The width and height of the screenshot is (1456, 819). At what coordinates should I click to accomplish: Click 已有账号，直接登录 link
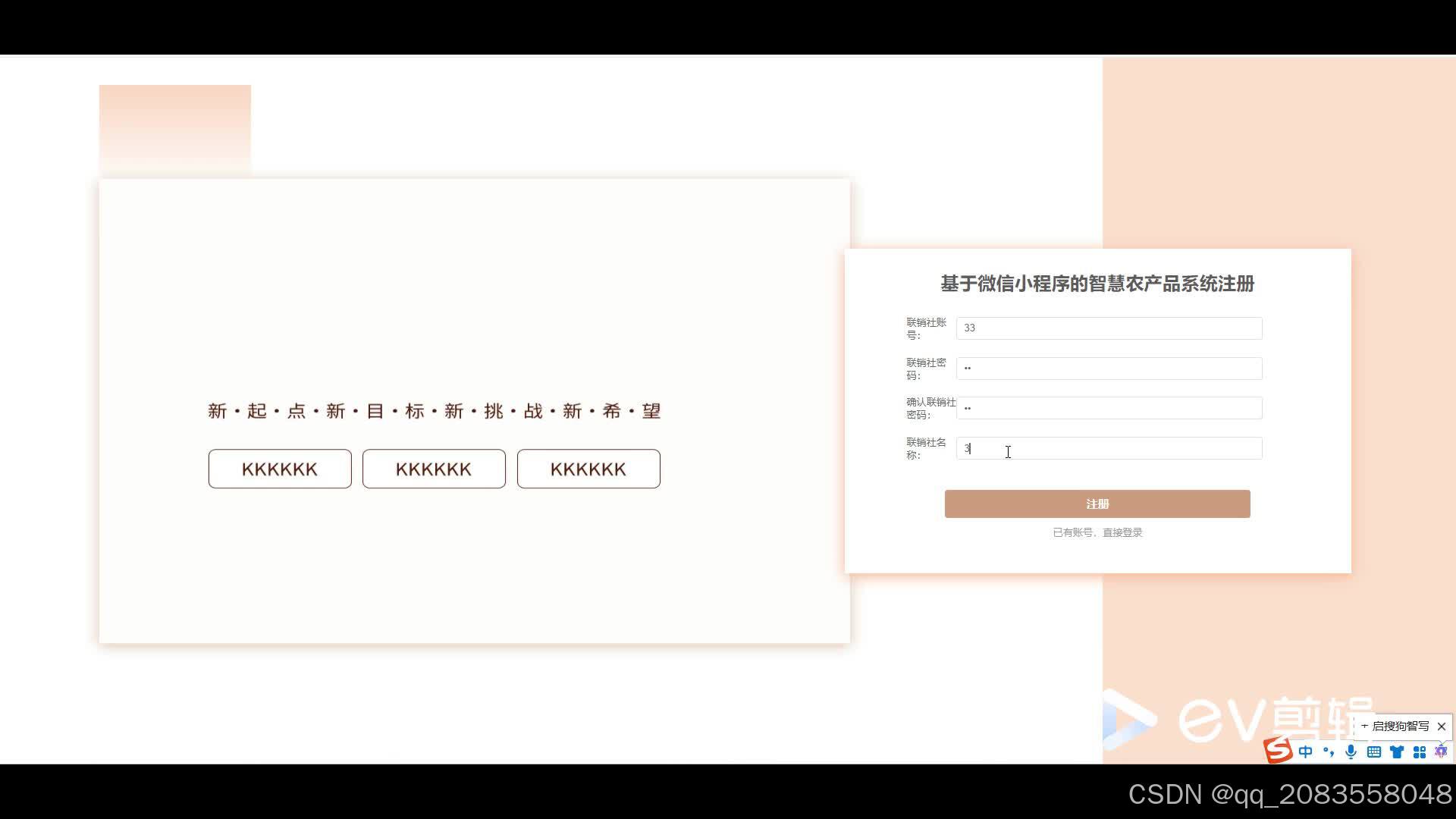(1097, 532)
